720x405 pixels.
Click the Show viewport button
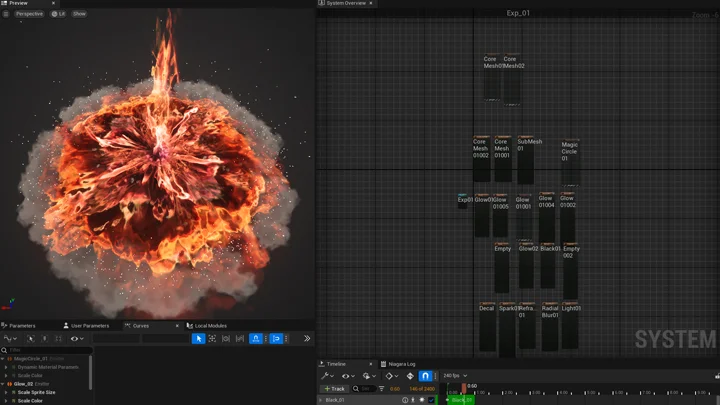[79, 14]
